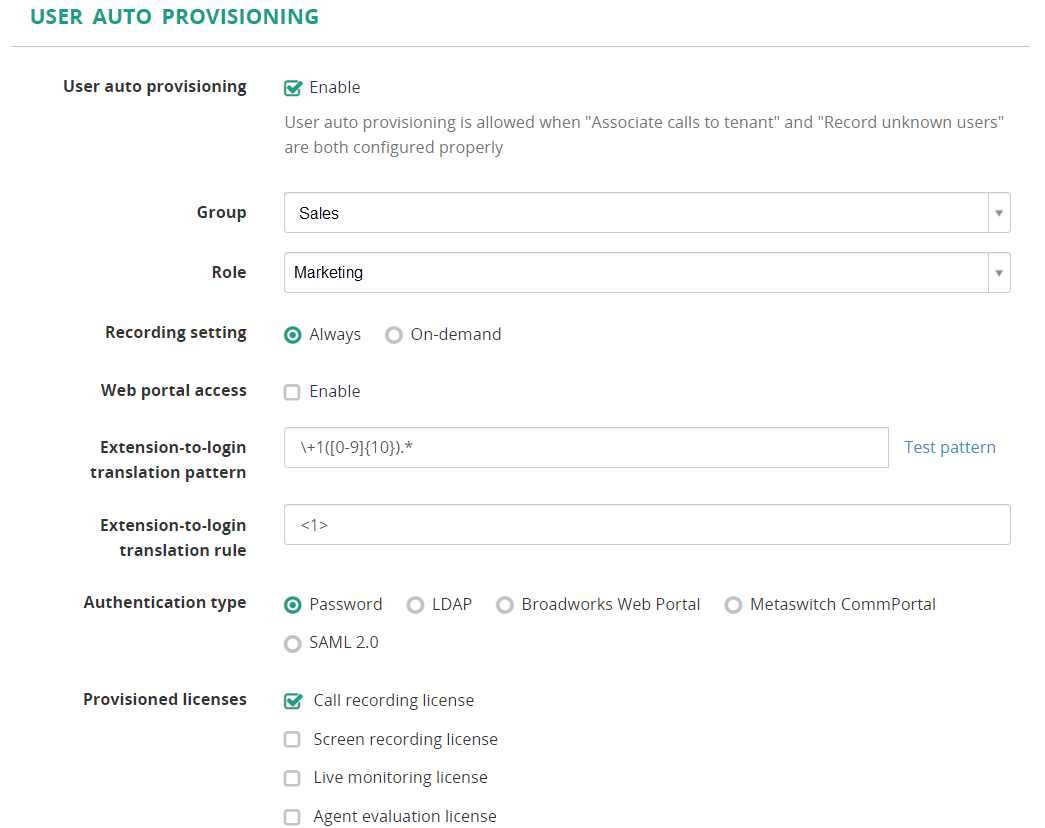Select On-demand recording setting
The width and height of the screenshot is (1045, 828).
tap(394, 335)
